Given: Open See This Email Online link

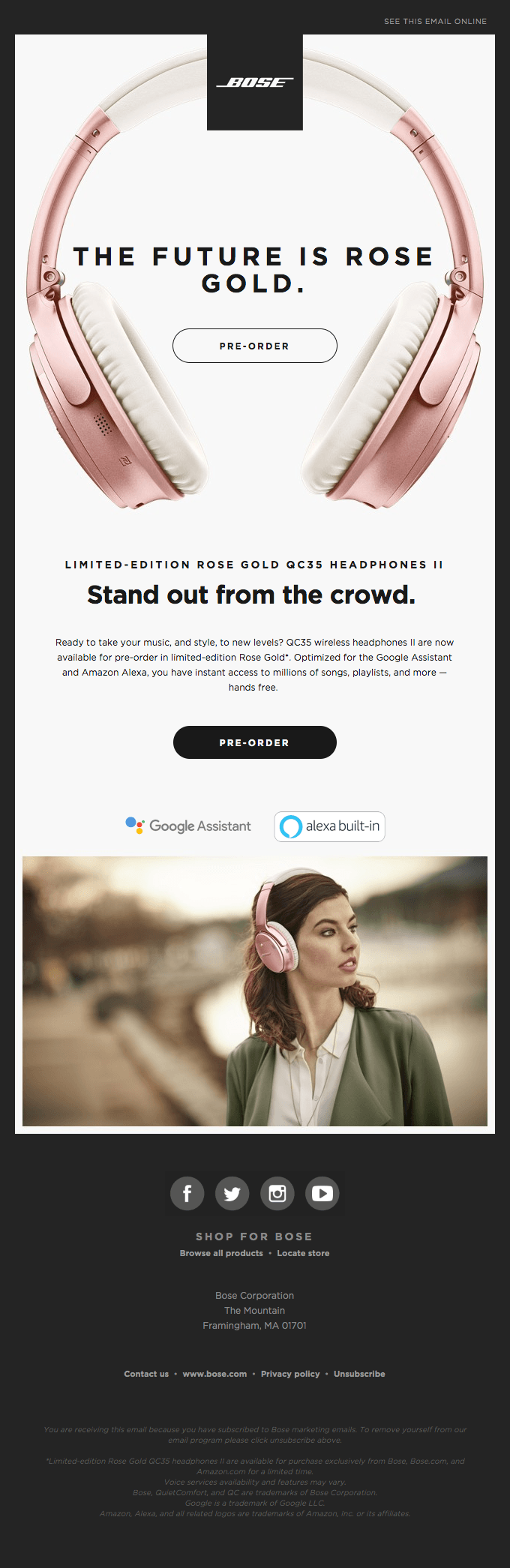Looking at the screenshot, I should (436, 21).
